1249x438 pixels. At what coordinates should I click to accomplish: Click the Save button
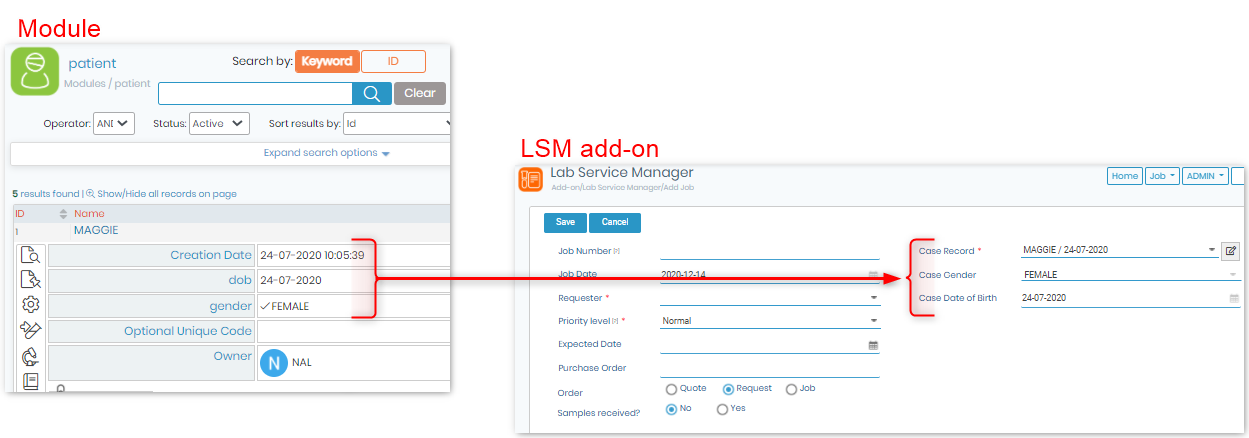[x=565, y=222]
